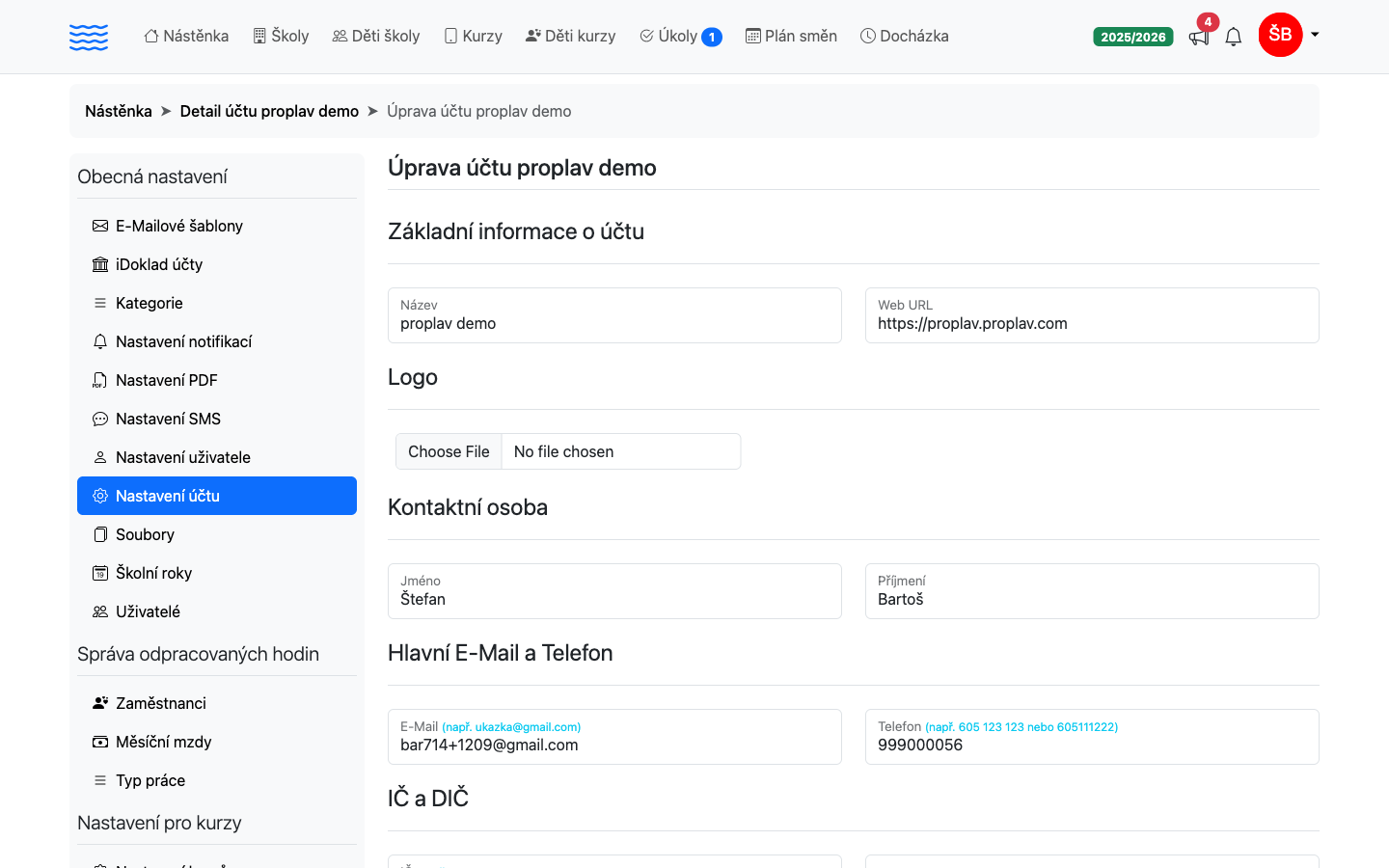1389x868 pixels.
Task: Go to Nástěnka in top navigation
Action: pyautogui.click(x=186, y=36)
